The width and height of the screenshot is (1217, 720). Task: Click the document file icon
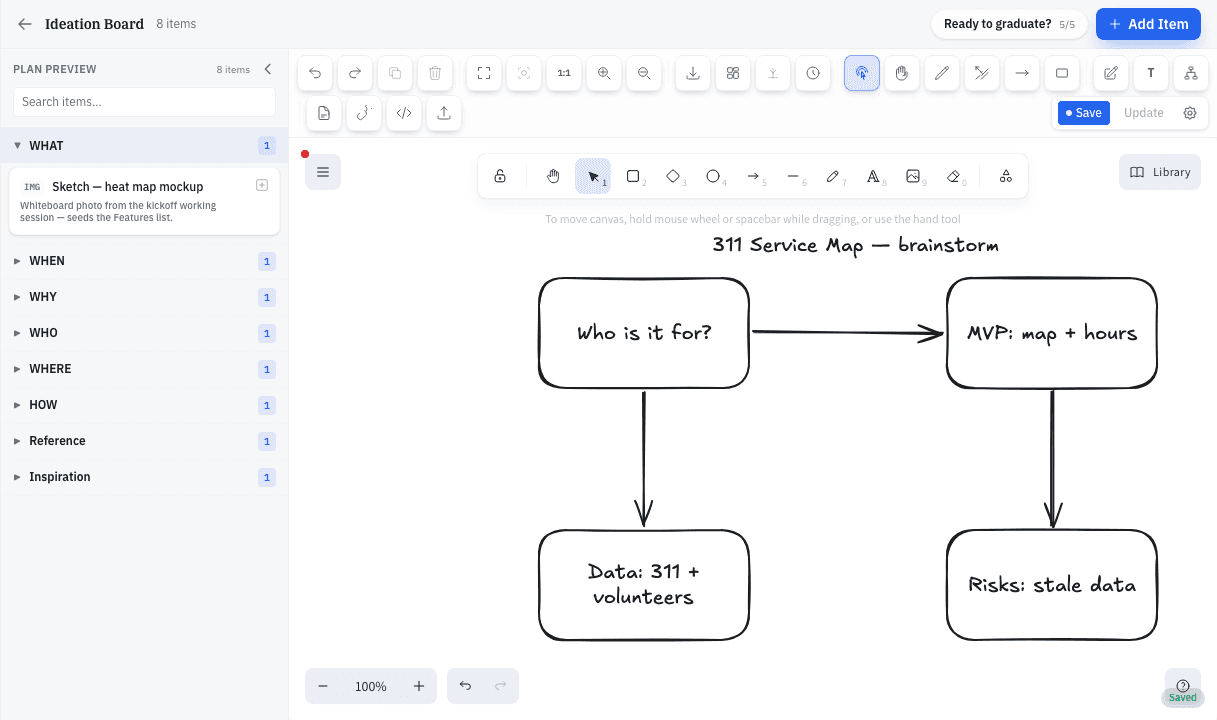tap(324, 113)
